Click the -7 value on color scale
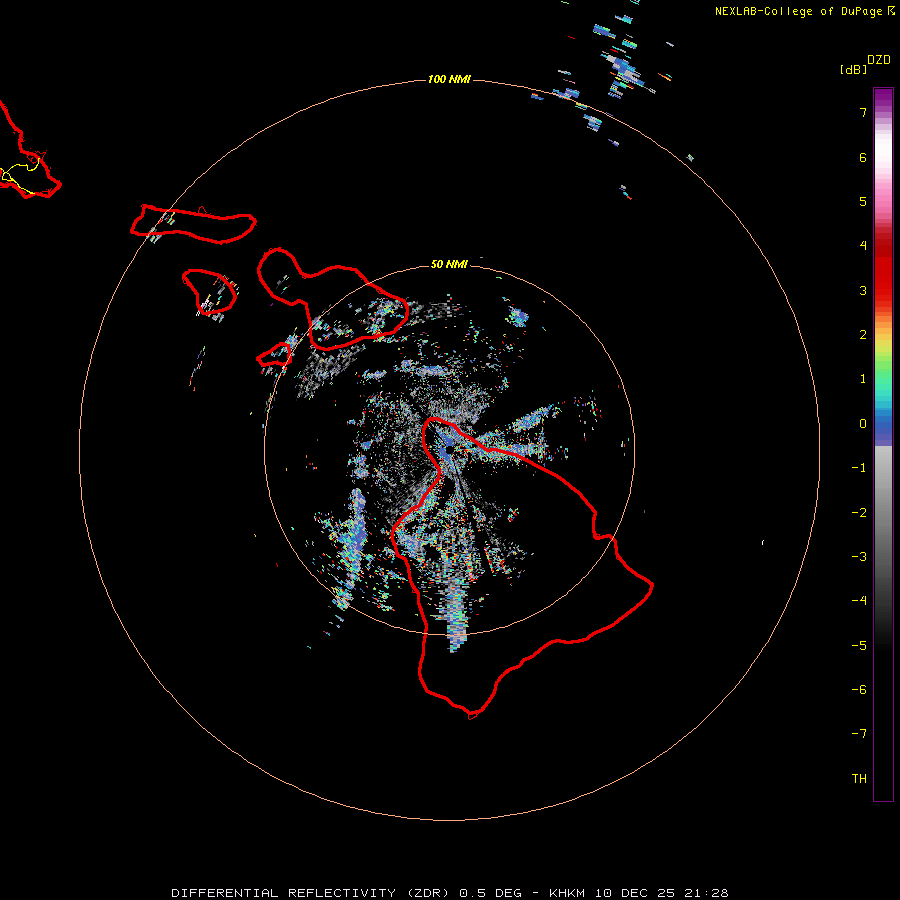 coord(859,734)
